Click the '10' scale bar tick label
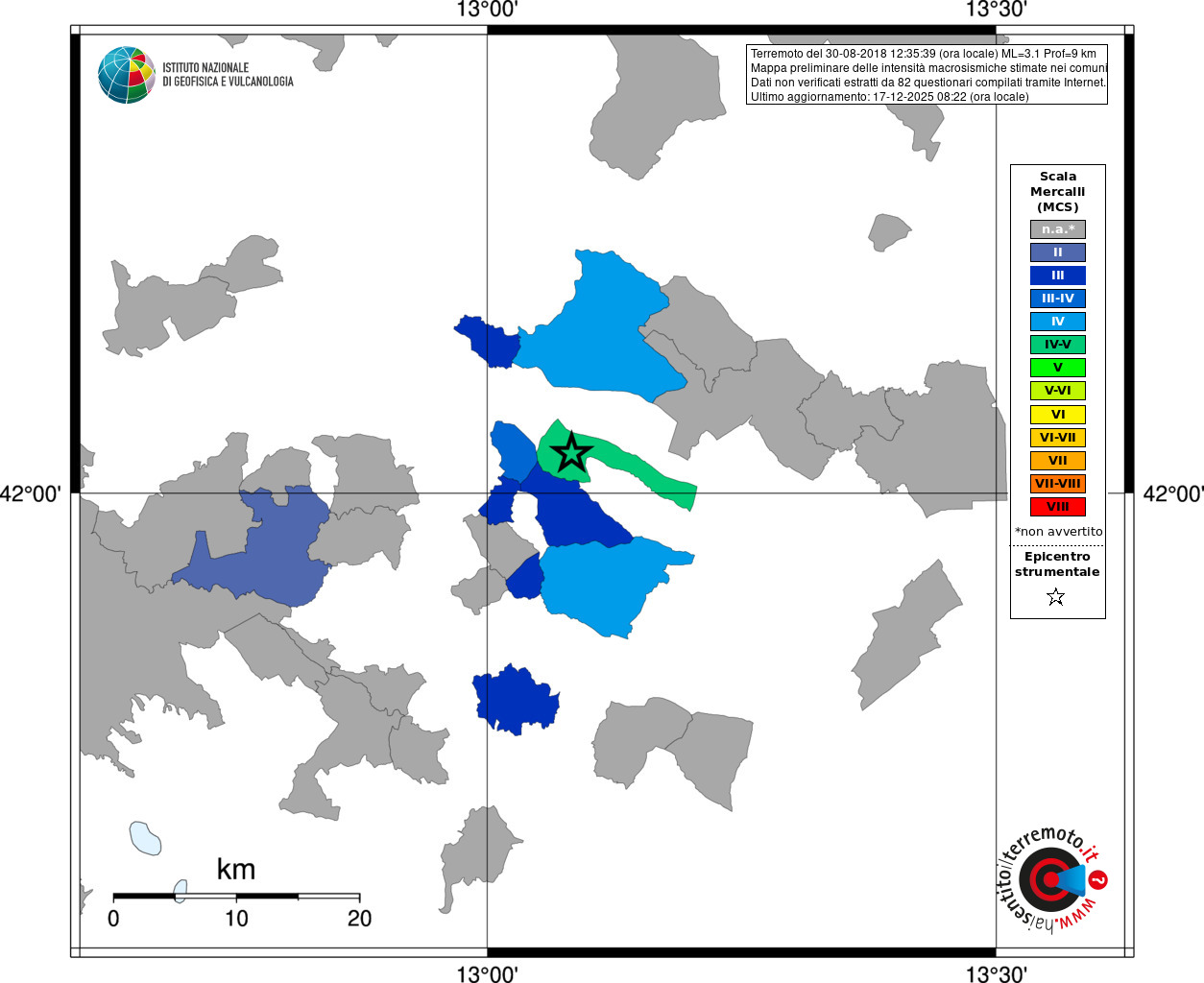Image resolution: width=1204 pixels, height=983 pixels. [236, 919]
